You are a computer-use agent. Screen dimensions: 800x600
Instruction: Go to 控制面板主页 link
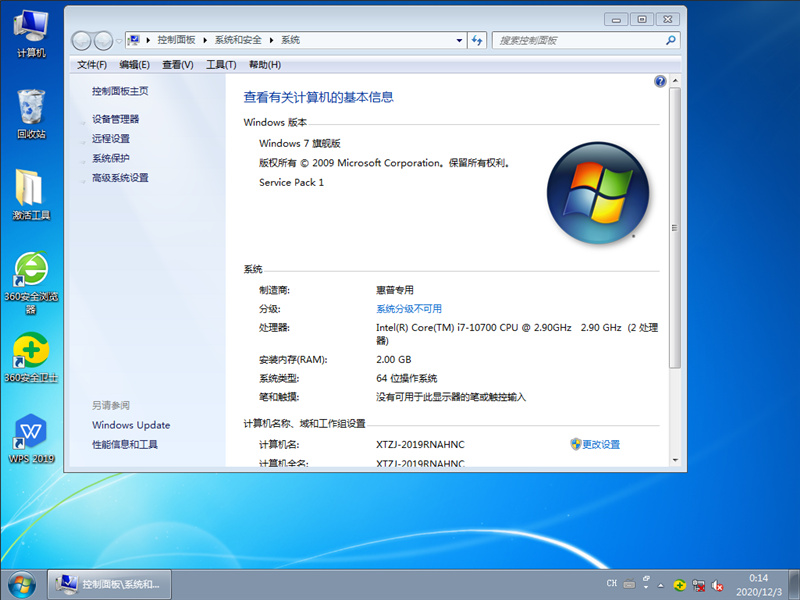[x=120, y=91]
